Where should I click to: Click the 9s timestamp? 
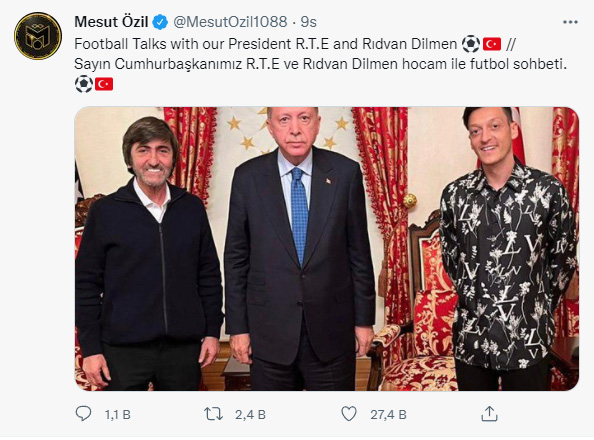[x=308, y=22]
